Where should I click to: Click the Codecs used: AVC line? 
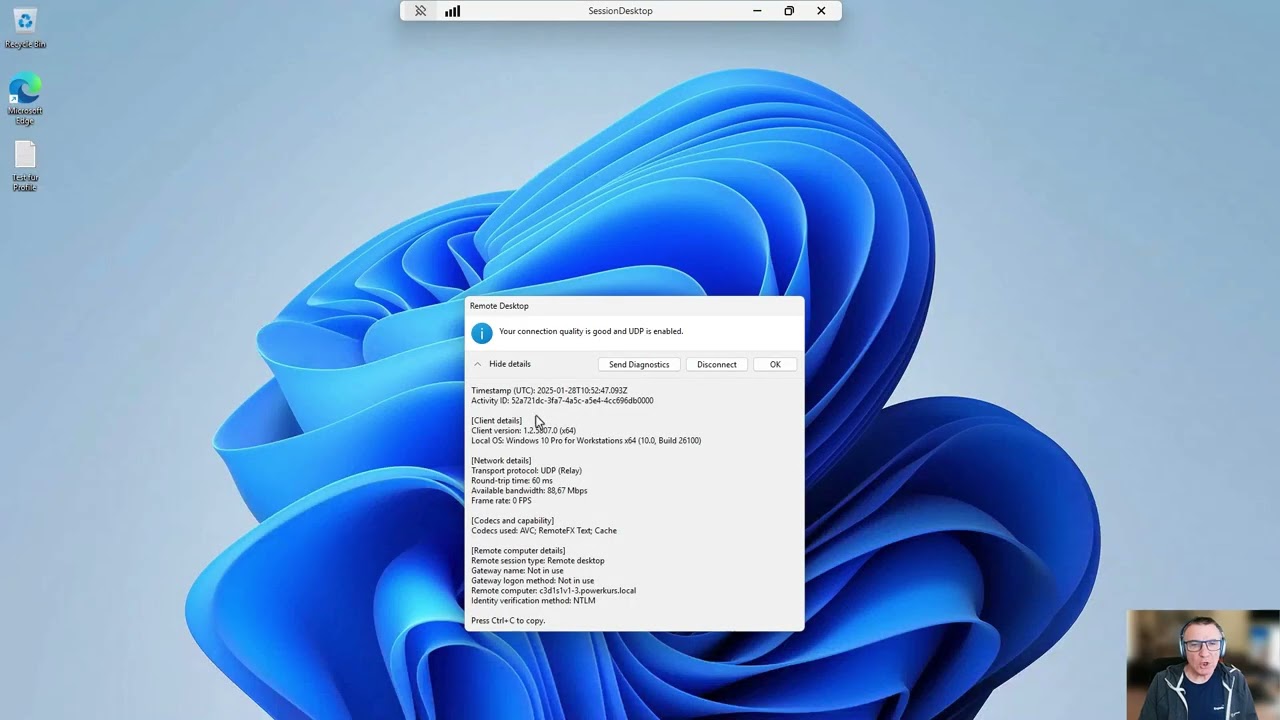tap(544, 530)
